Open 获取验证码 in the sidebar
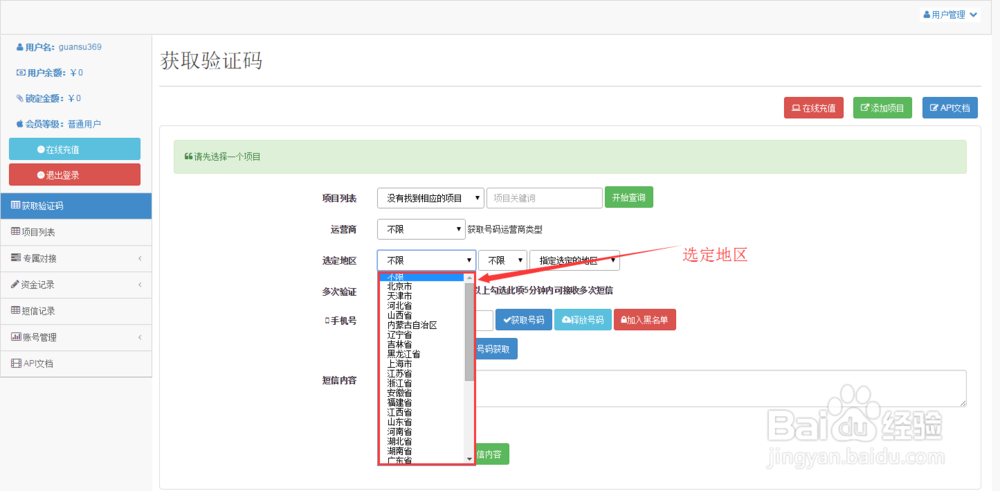1000x491 pixels. point(76,206)
